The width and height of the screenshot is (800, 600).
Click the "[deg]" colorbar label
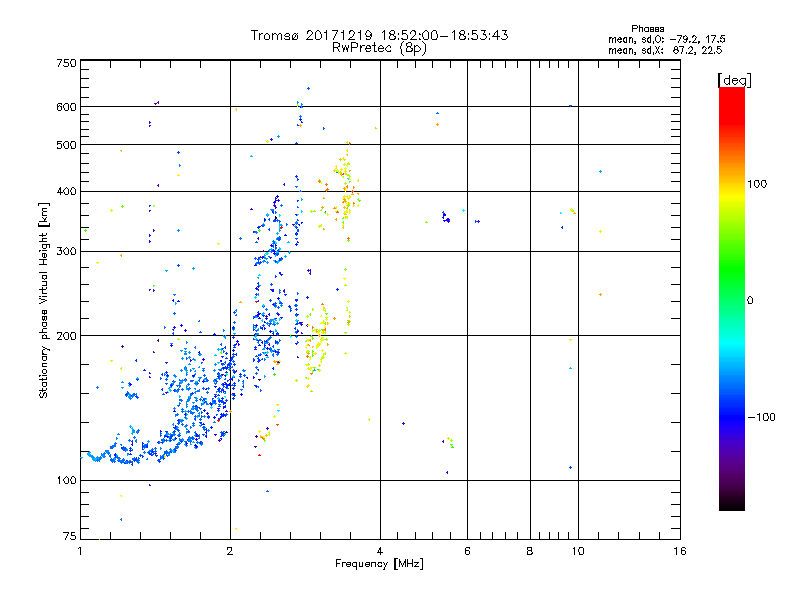734,80
